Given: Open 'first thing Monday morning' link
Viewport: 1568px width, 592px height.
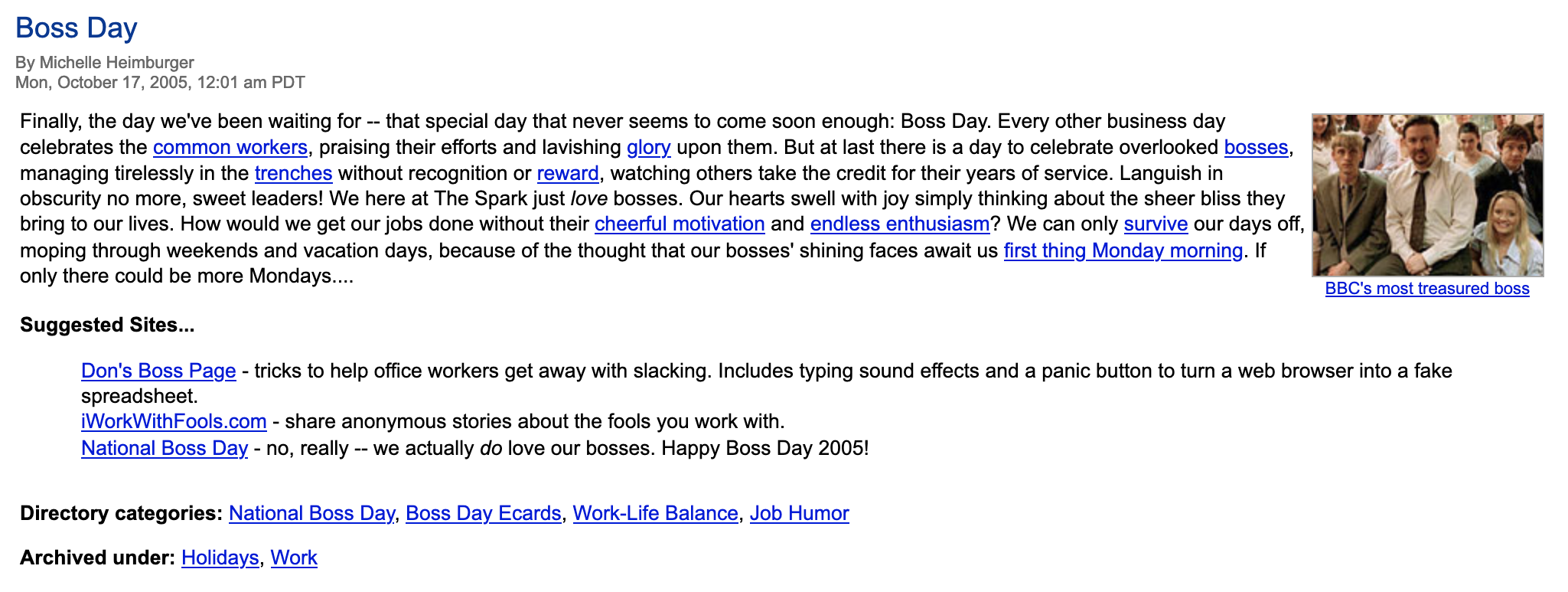Looking at the screenshot, I should [1123, 250].
